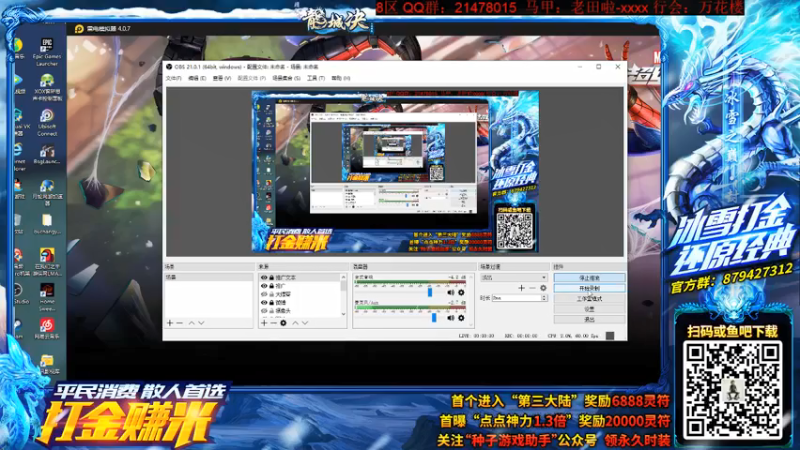Screen dimensions: 800x450
Task: Mute the desktop audio (桌面音频) speaker icon
Action: [451, 292]
